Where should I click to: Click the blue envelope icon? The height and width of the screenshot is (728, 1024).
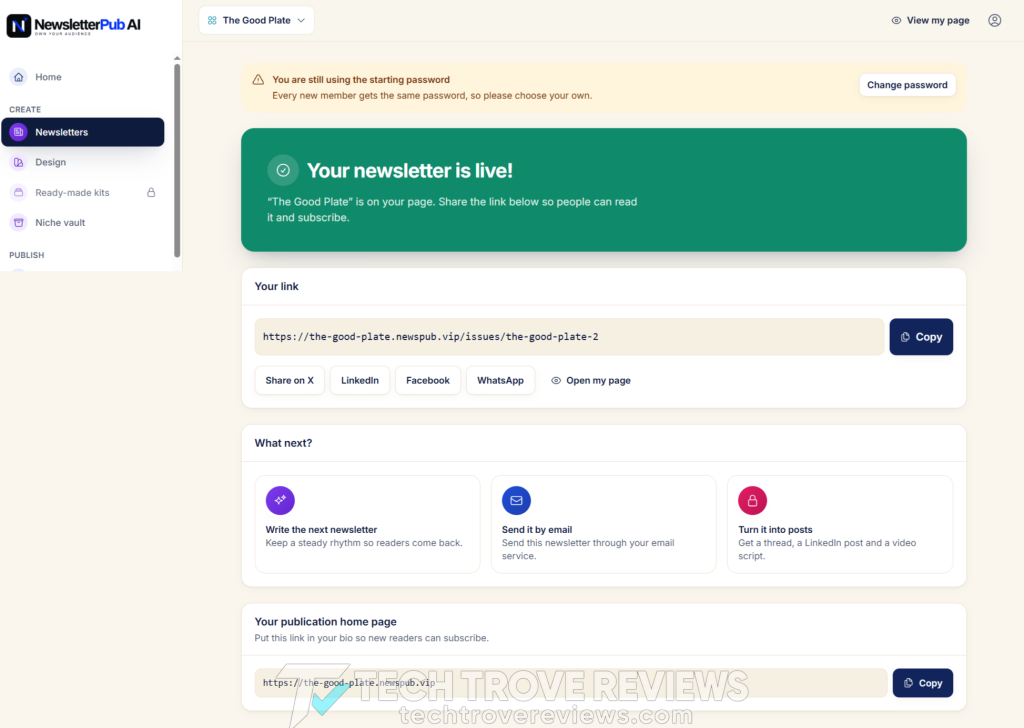(x=517, y=500)
